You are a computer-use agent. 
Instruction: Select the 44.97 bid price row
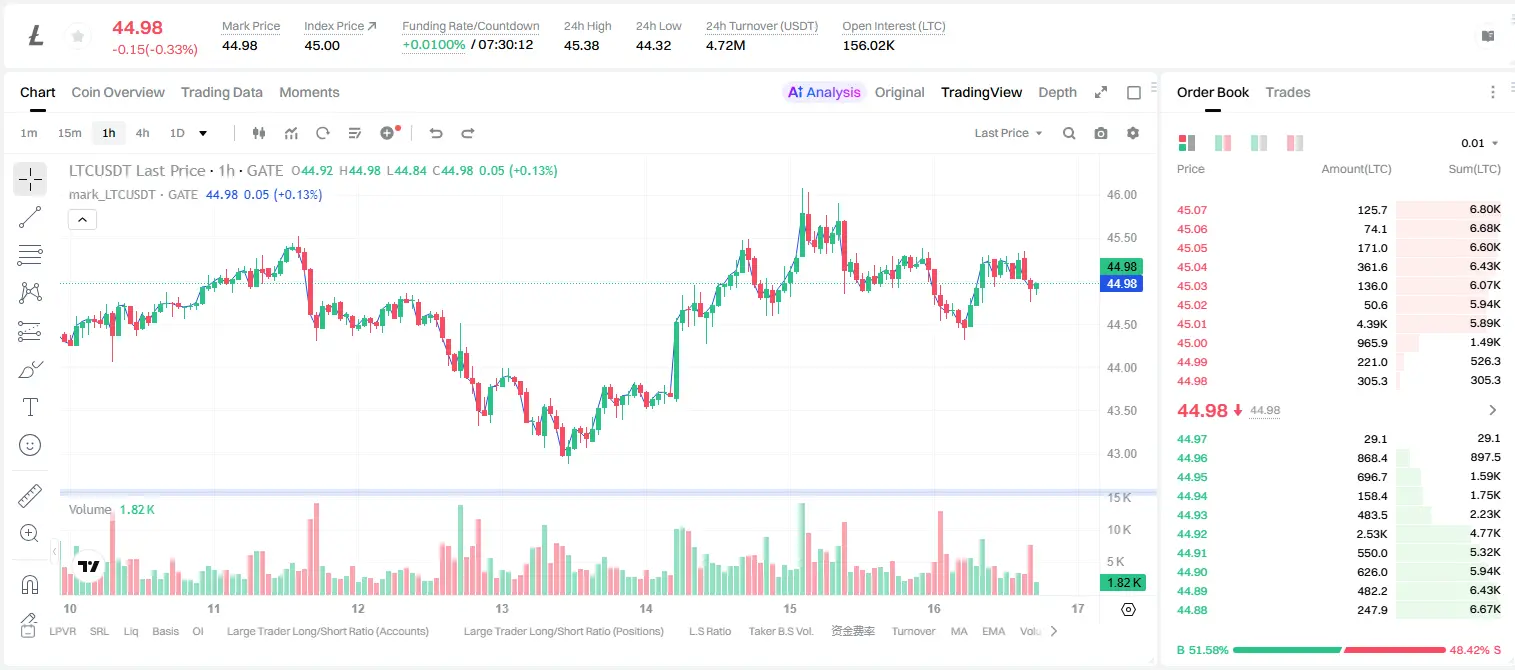click(x=1338, y=439)
